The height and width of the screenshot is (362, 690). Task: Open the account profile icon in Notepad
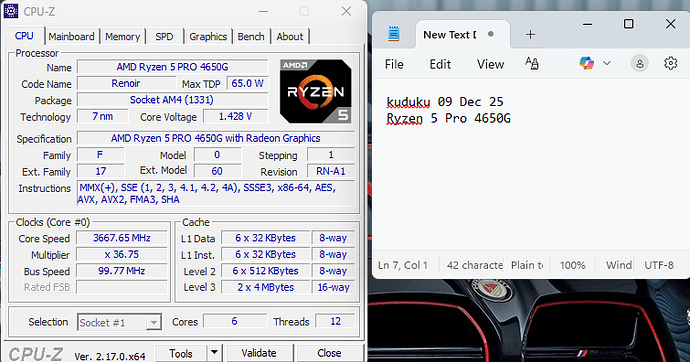[639, 64]
